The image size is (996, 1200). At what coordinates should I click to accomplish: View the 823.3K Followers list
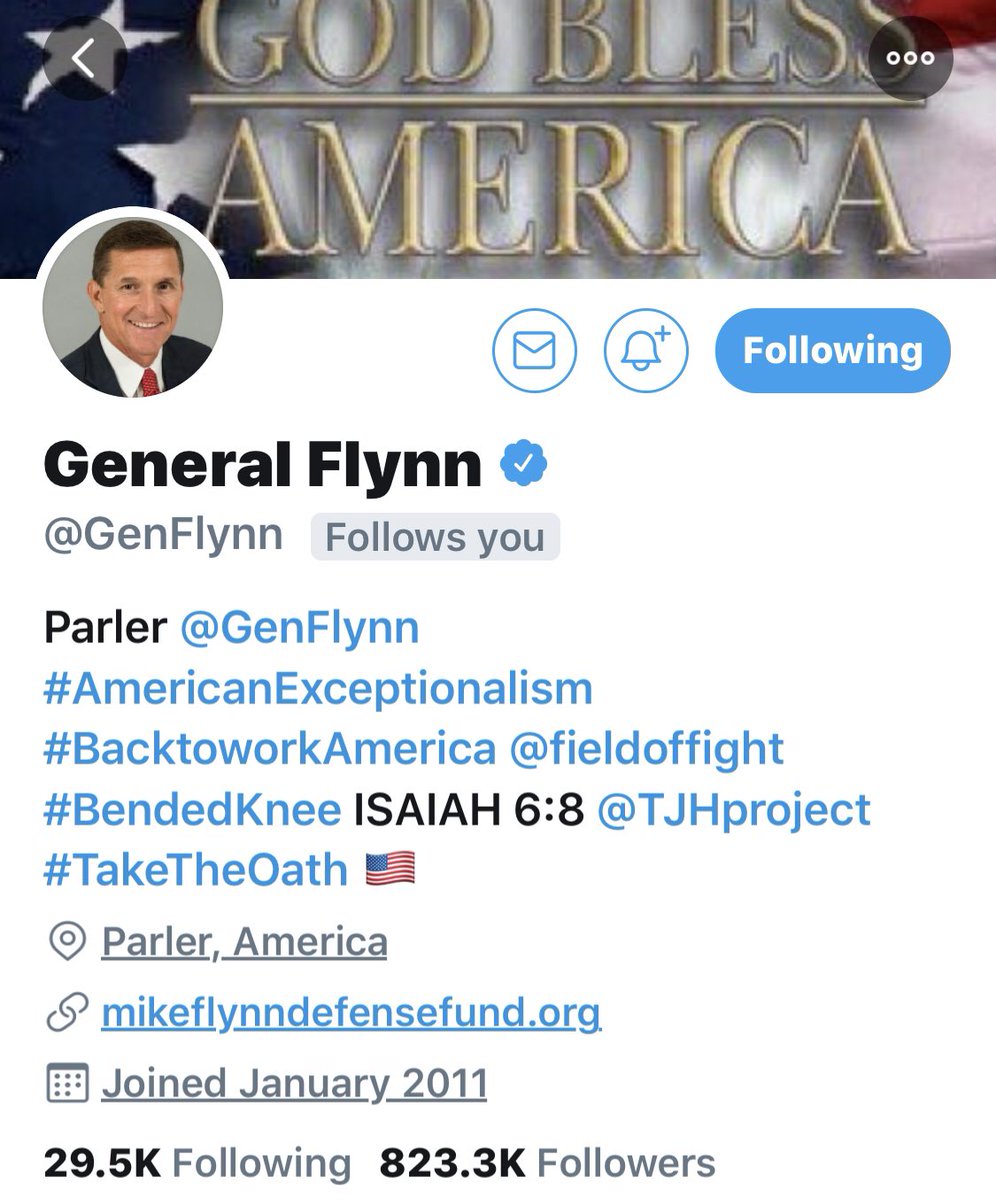[x=547, y=1163]
